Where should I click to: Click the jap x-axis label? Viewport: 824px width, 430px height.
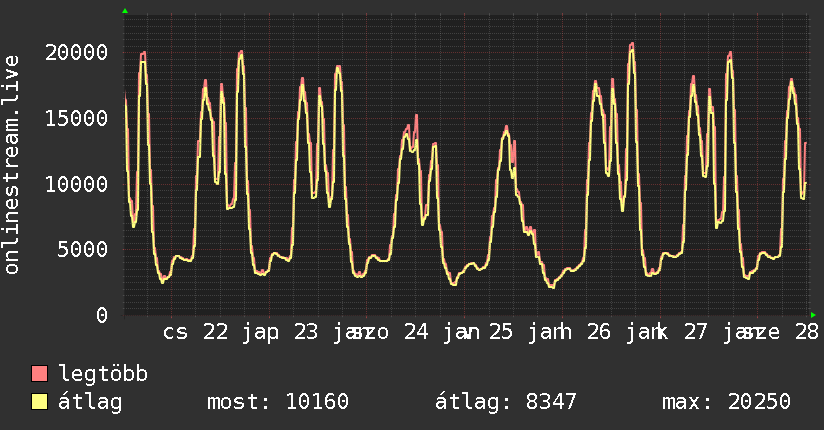(x=261, y=333)
